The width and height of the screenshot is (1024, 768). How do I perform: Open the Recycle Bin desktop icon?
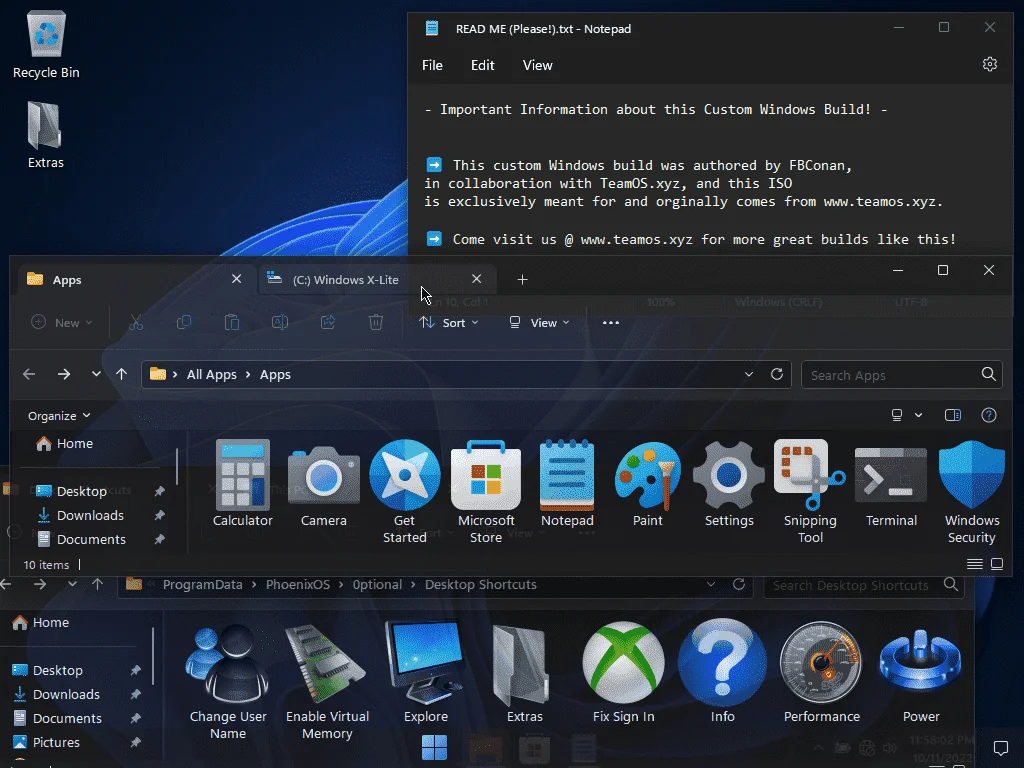46,44
